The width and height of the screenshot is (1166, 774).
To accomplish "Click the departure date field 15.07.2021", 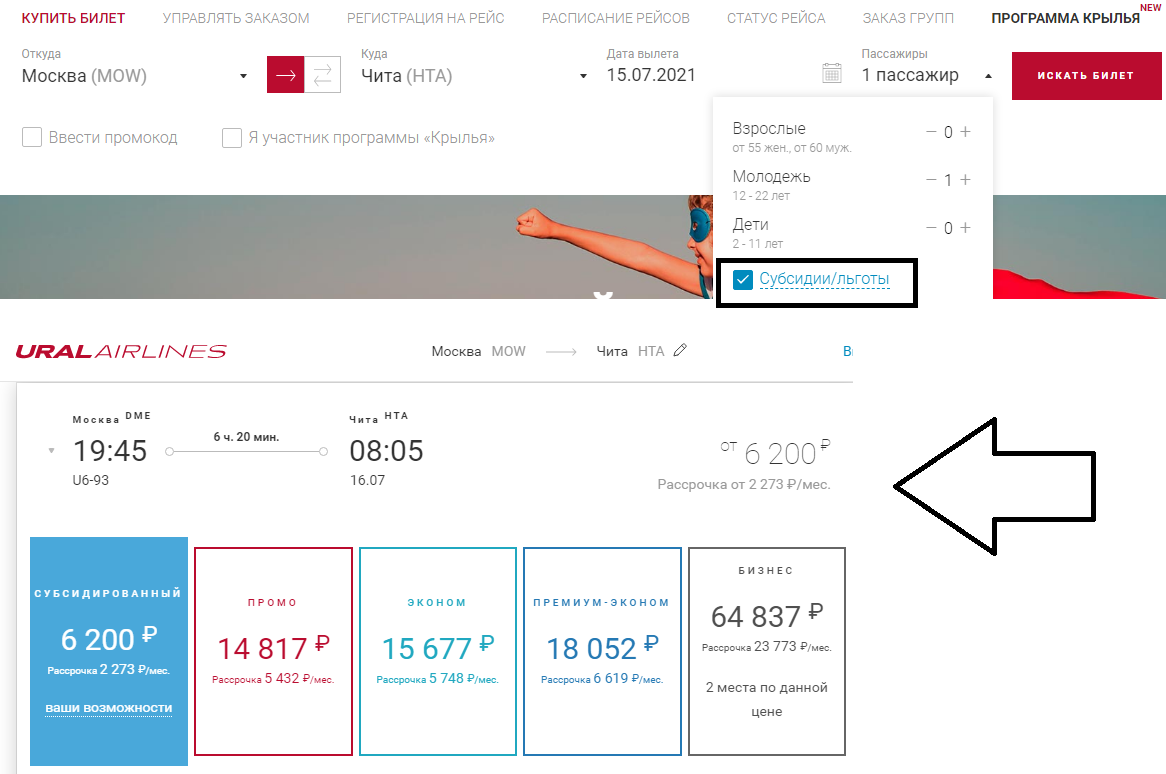I will (651, 75).
